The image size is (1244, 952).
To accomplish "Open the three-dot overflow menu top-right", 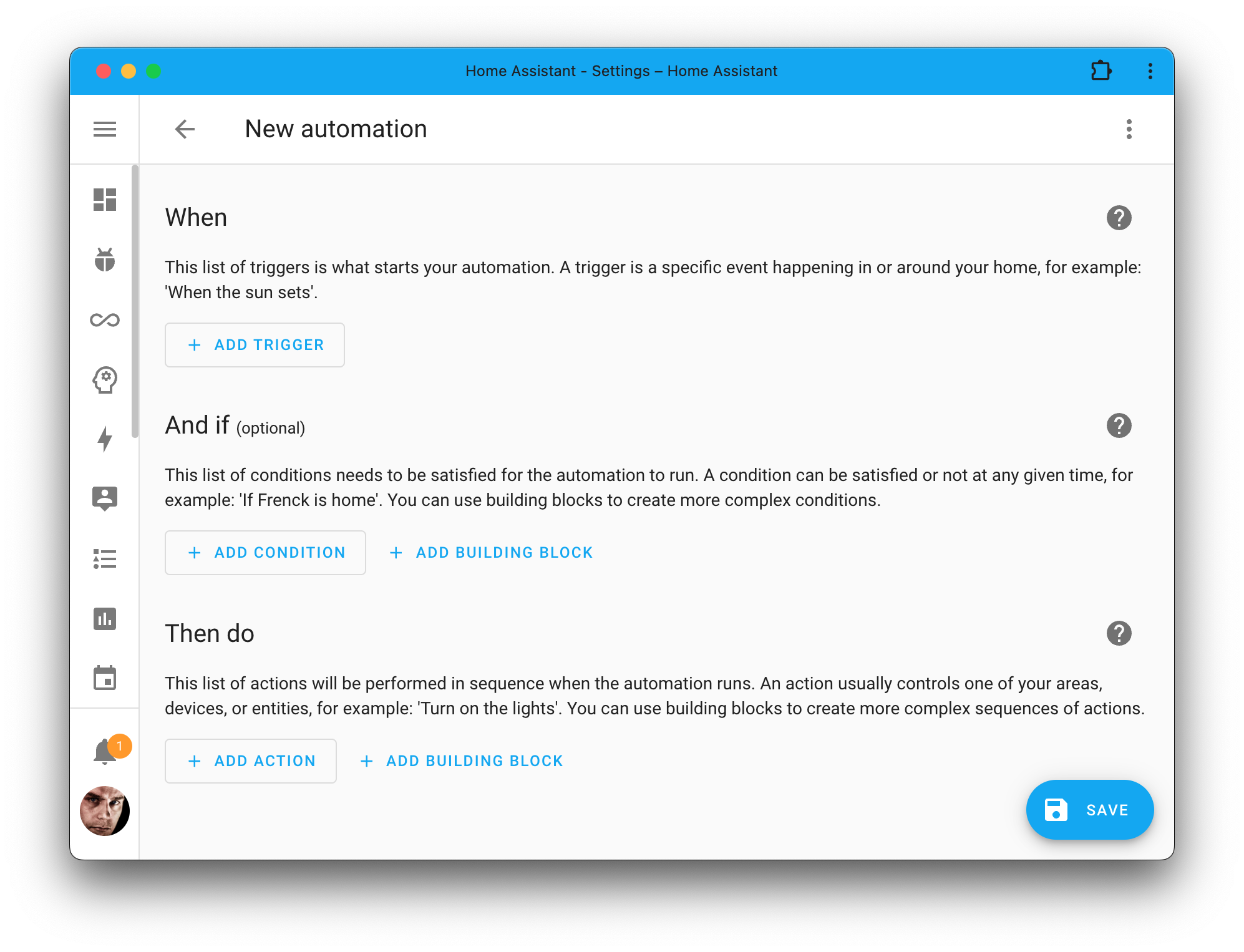I will tap(1129, 128).
